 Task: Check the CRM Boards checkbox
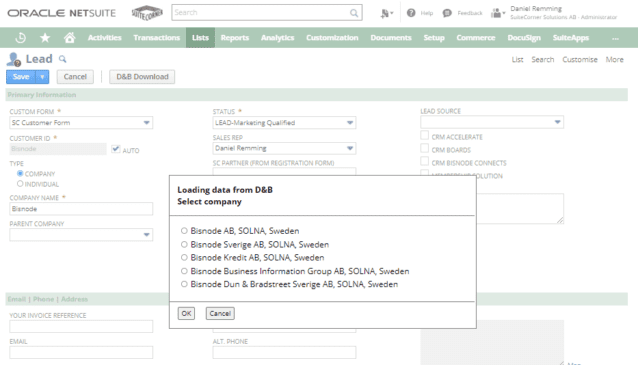click(424, 149)
